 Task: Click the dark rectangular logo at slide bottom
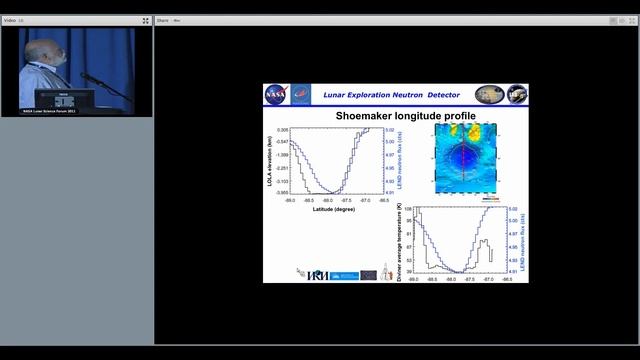point(369,276)
